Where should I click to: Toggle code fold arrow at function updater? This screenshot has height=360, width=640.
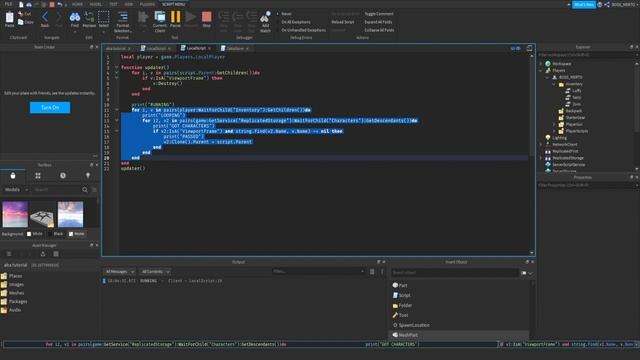[x=116, y=67]
